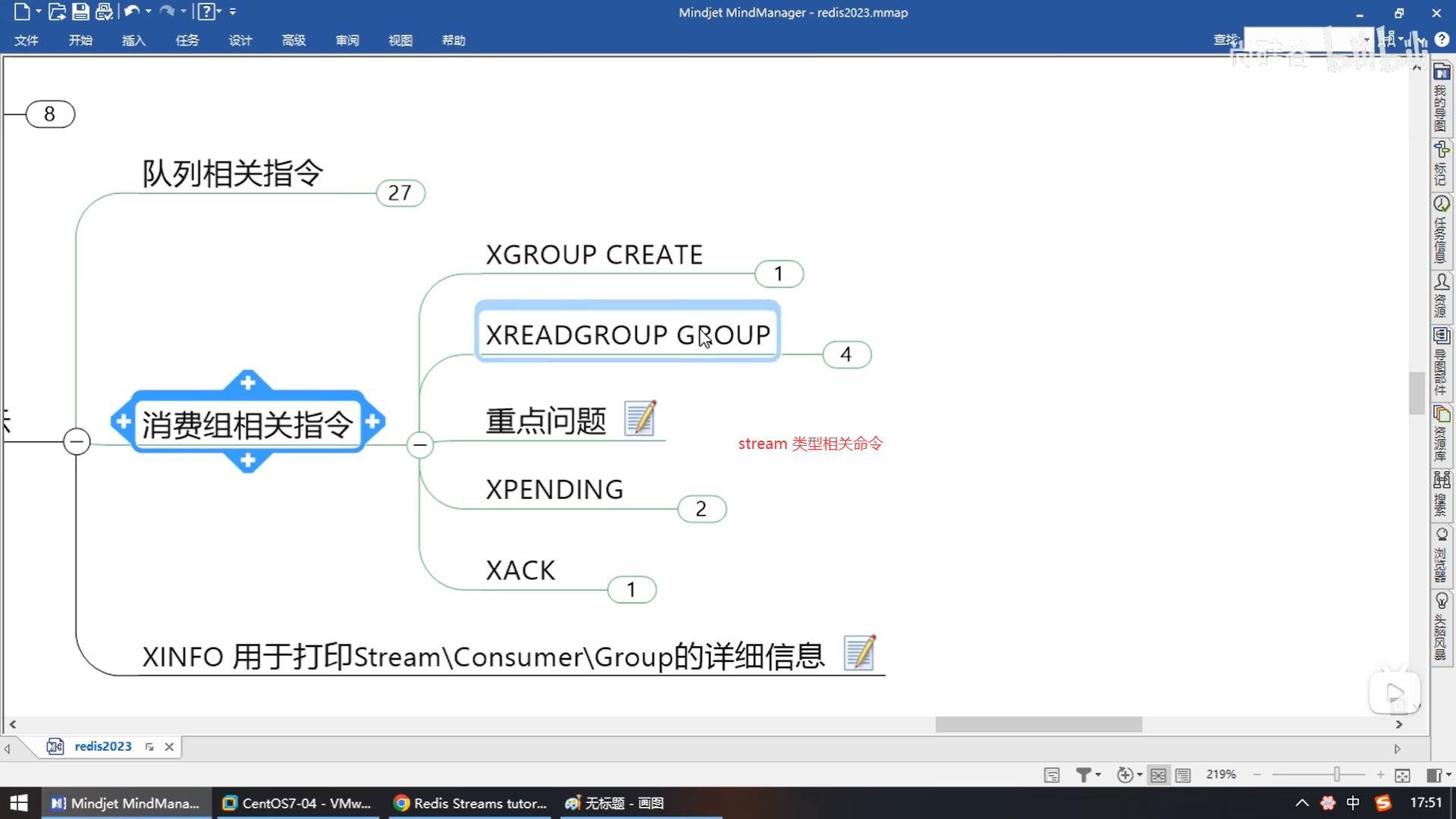Click the Undo arrow icon
This screenshot has width=1456, height=819.
131,11
